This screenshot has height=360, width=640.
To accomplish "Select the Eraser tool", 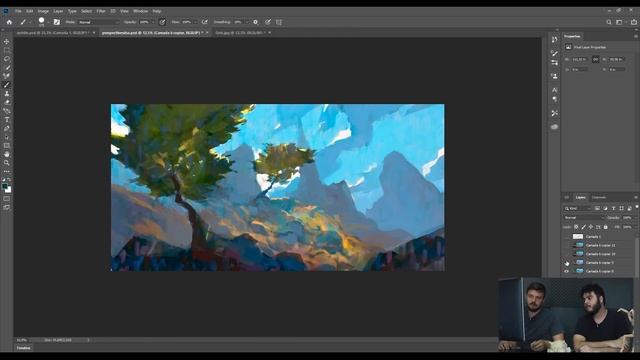I will (7, 102).
